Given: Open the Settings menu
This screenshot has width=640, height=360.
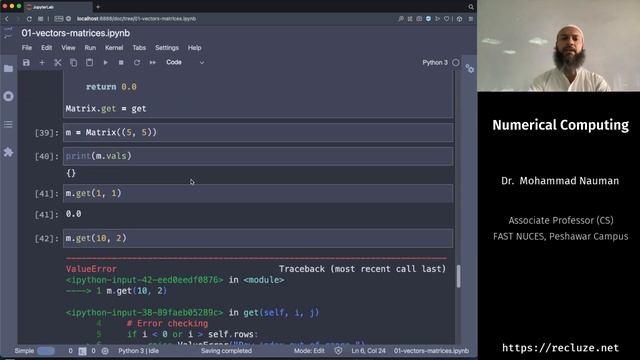Looking at the screenshot, I should coord(167,48).
